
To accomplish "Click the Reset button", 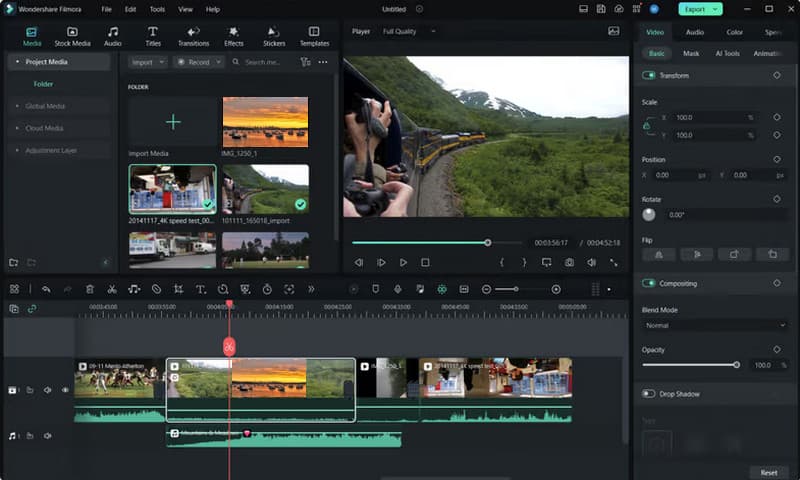I will point(768,472).
